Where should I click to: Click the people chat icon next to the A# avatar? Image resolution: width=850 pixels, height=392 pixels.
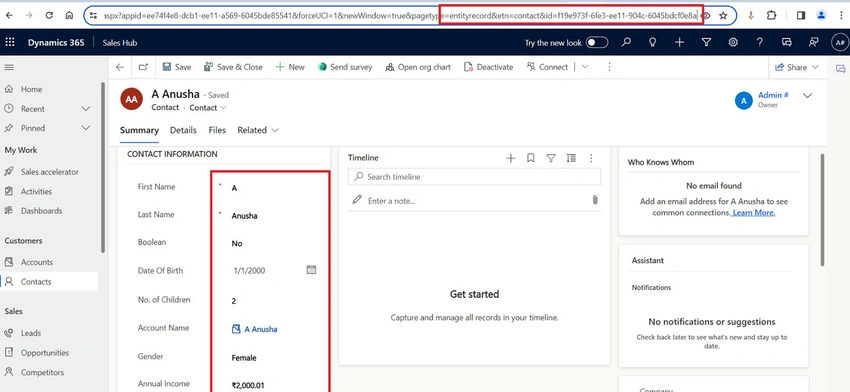(813, 42)
